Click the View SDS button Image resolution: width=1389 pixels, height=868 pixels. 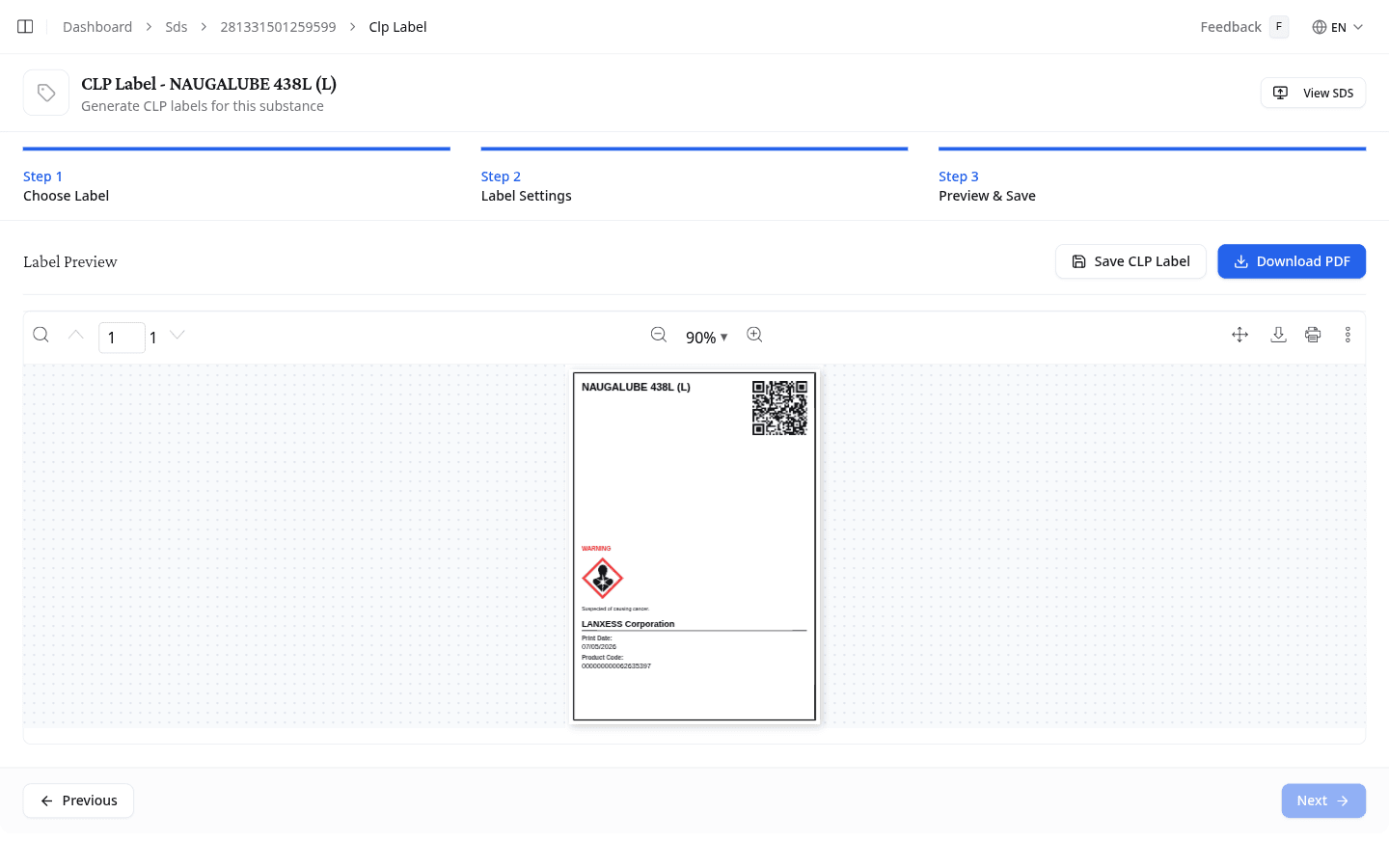pyautogui.click(x=1313, y=93)
